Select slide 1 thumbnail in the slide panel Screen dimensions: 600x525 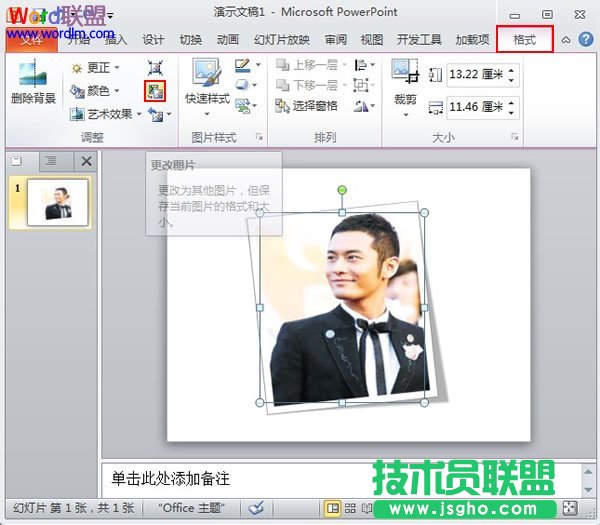56,203
